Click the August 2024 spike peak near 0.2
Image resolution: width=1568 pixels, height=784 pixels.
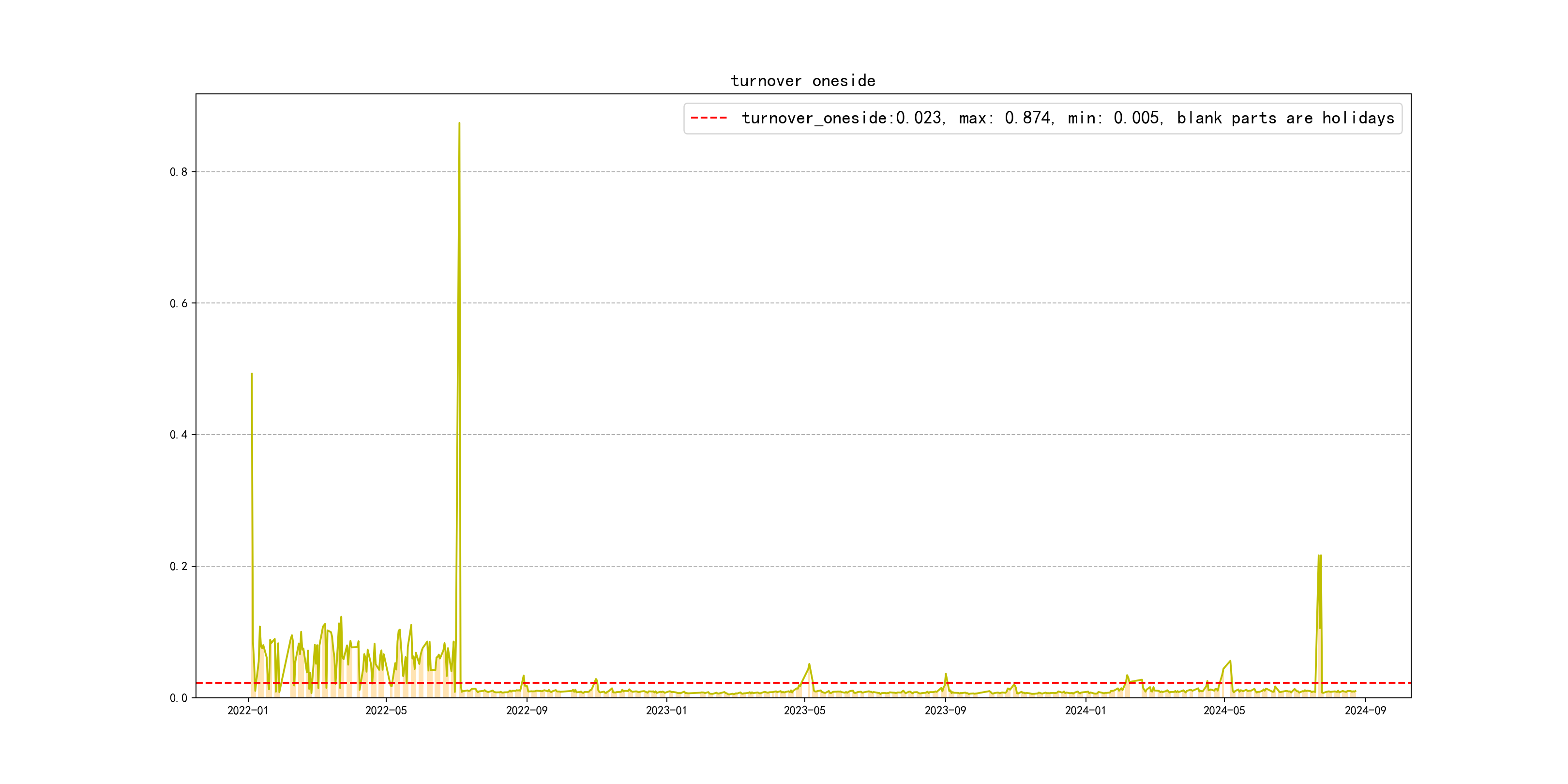click(1320, 556)
